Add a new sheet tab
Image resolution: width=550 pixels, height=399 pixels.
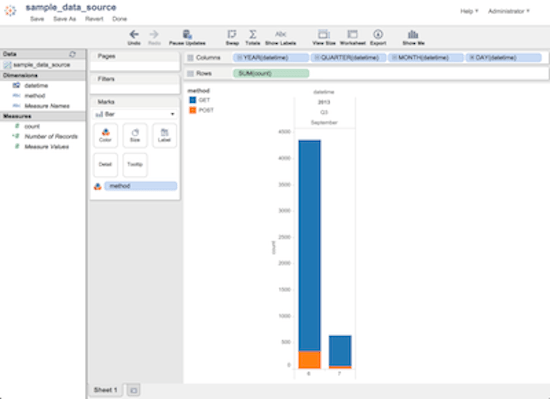(x=133, y=390)
